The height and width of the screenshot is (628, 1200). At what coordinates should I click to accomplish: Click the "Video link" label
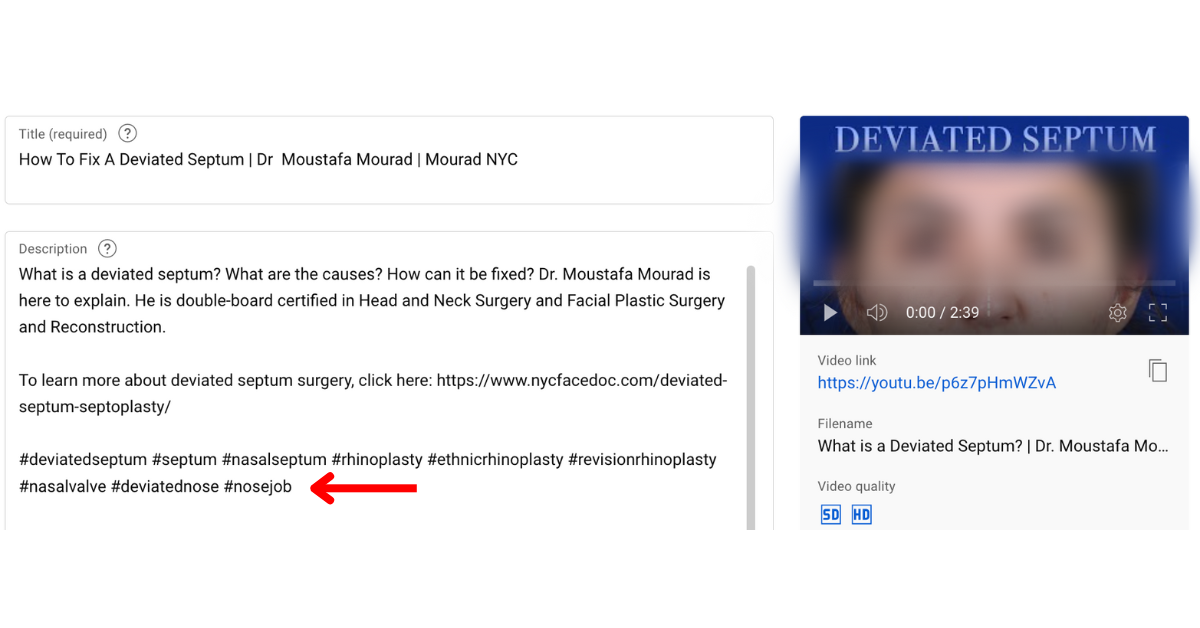tap(847, 360)
